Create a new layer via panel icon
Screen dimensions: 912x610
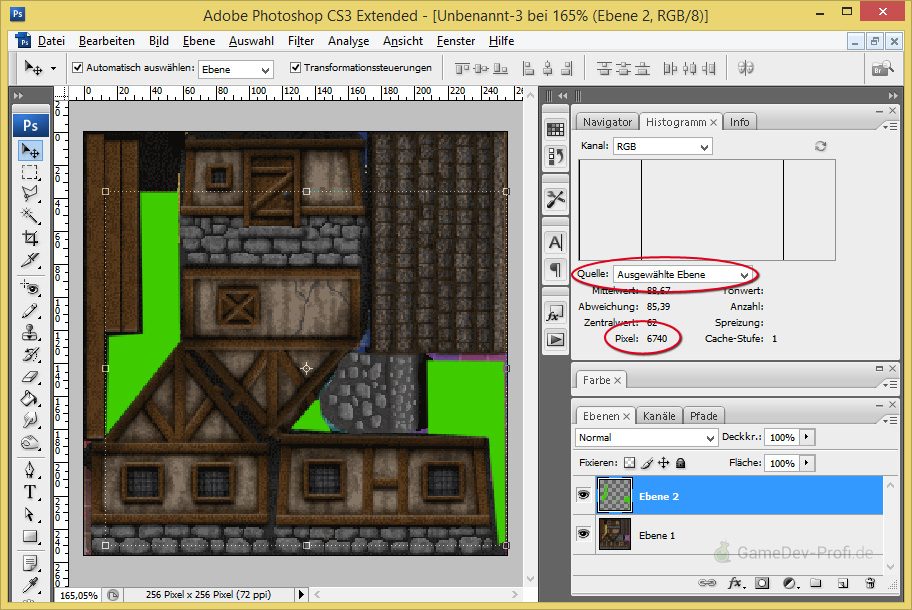(x=842, y=582)
